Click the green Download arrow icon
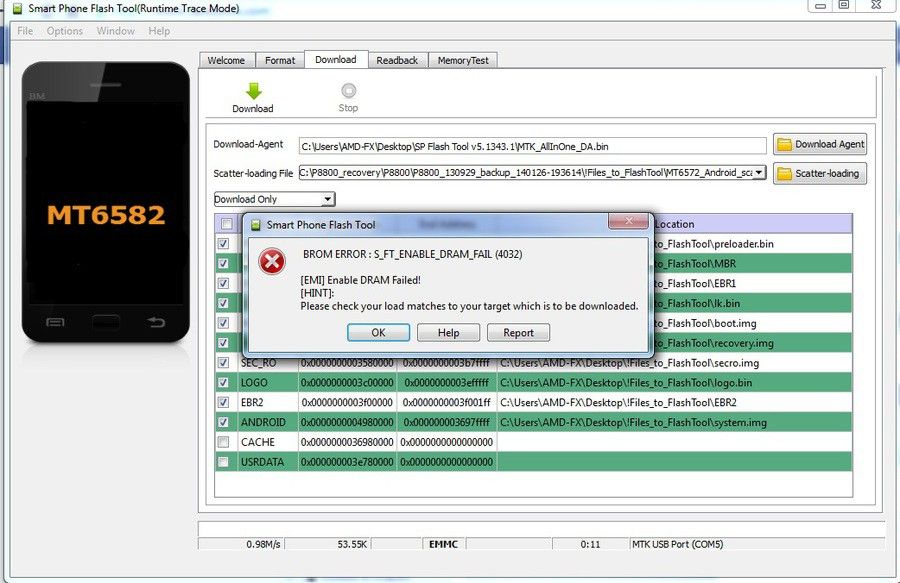Screen dimensions: 900x583 [x=253, y=91]
